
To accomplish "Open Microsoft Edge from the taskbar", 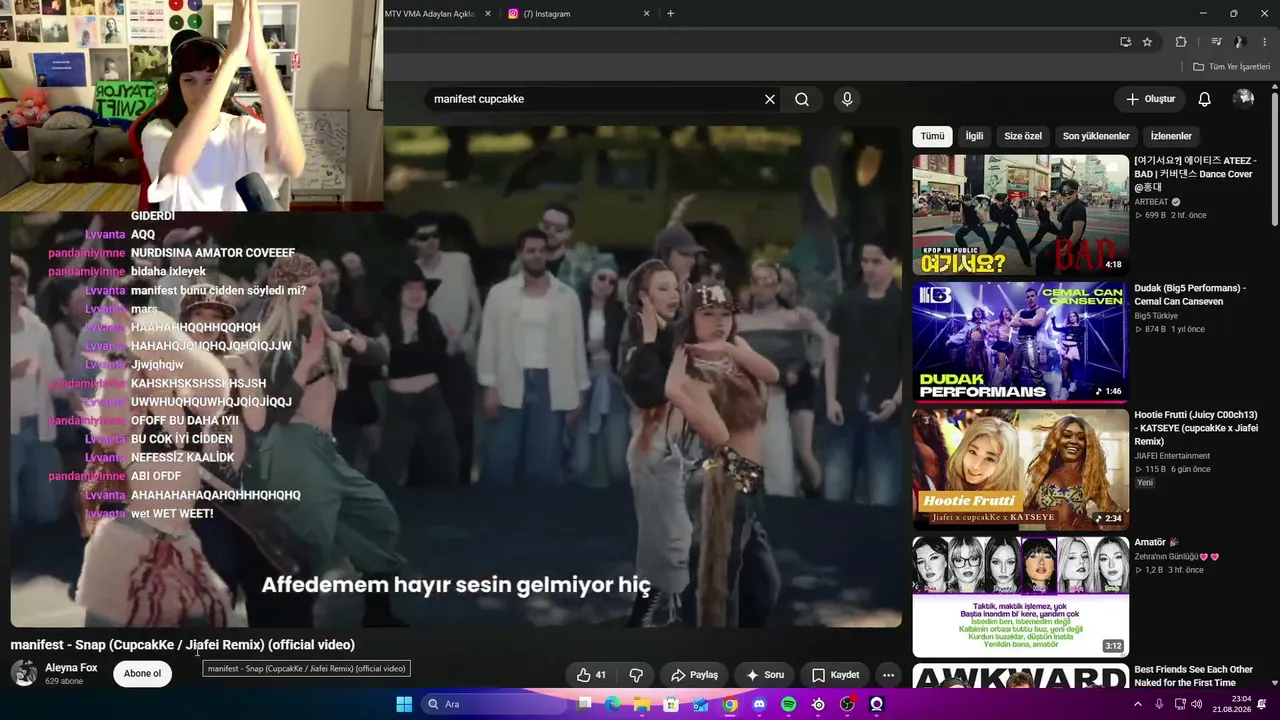I will tap(613, 704).
